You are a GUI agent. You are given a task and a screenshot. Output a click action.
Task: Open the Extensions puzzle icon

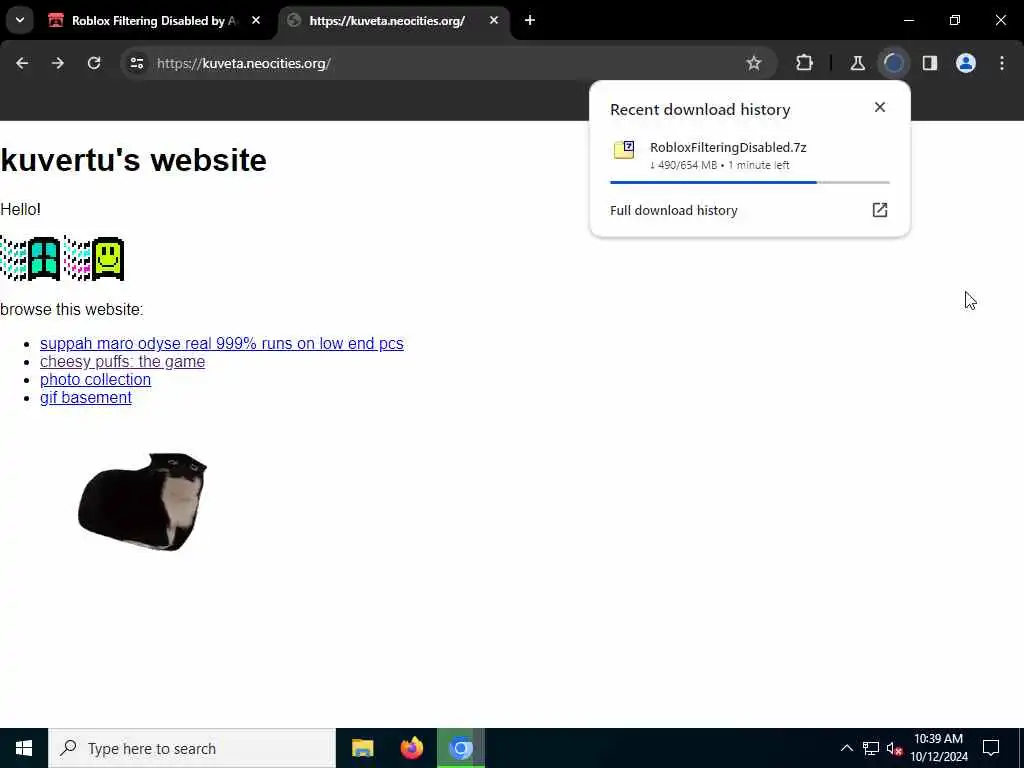[x=805, y=63]
